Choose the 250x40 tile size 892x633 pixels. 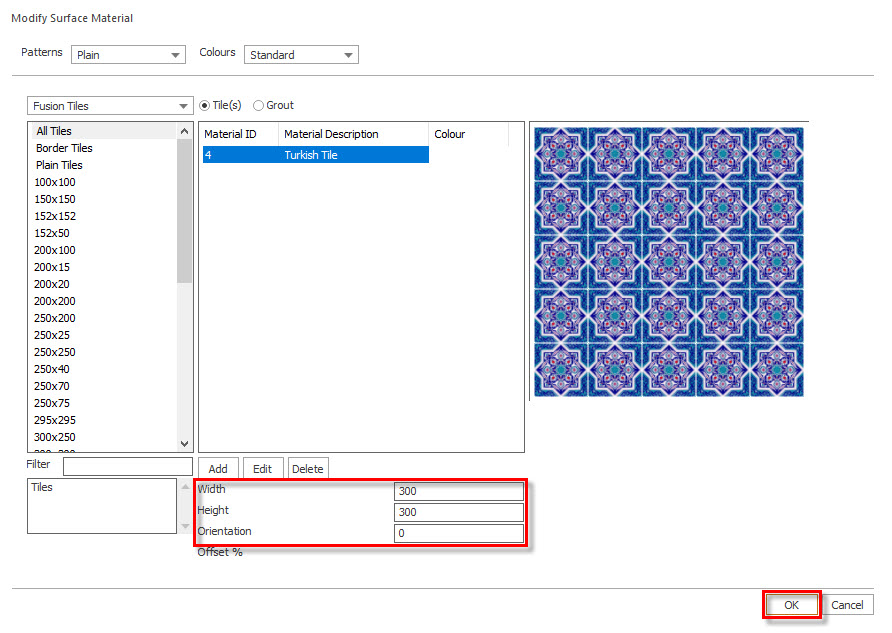coord(52,370)
